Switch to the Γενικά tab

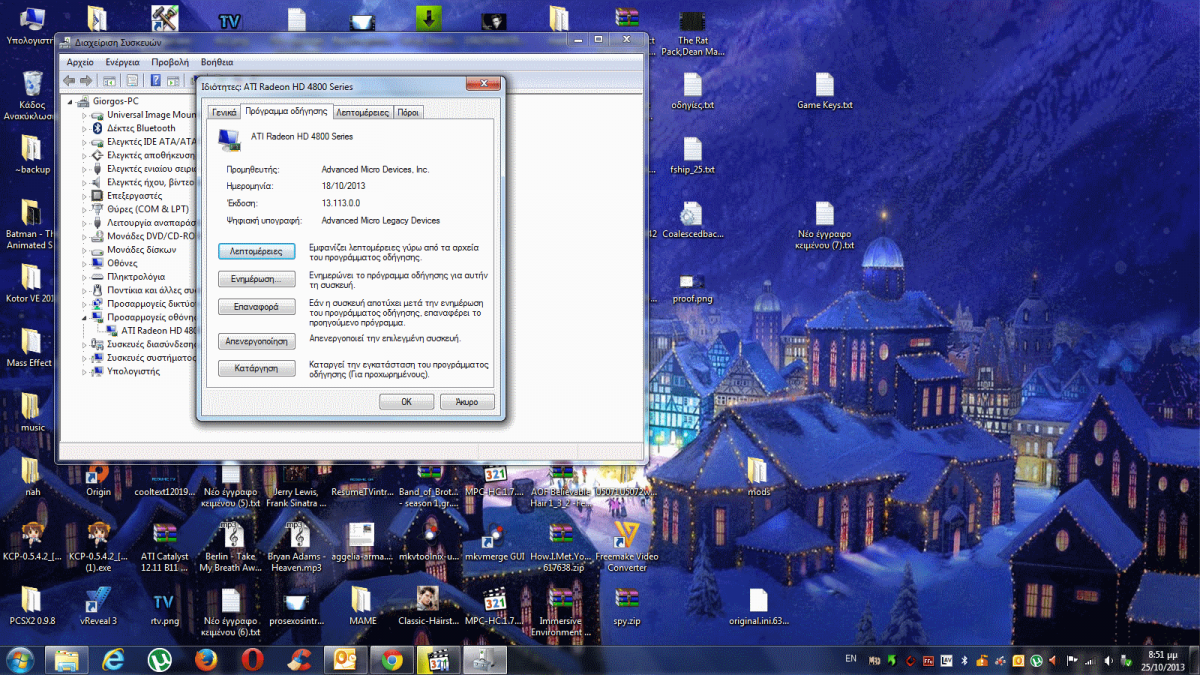tap(224, 113)
